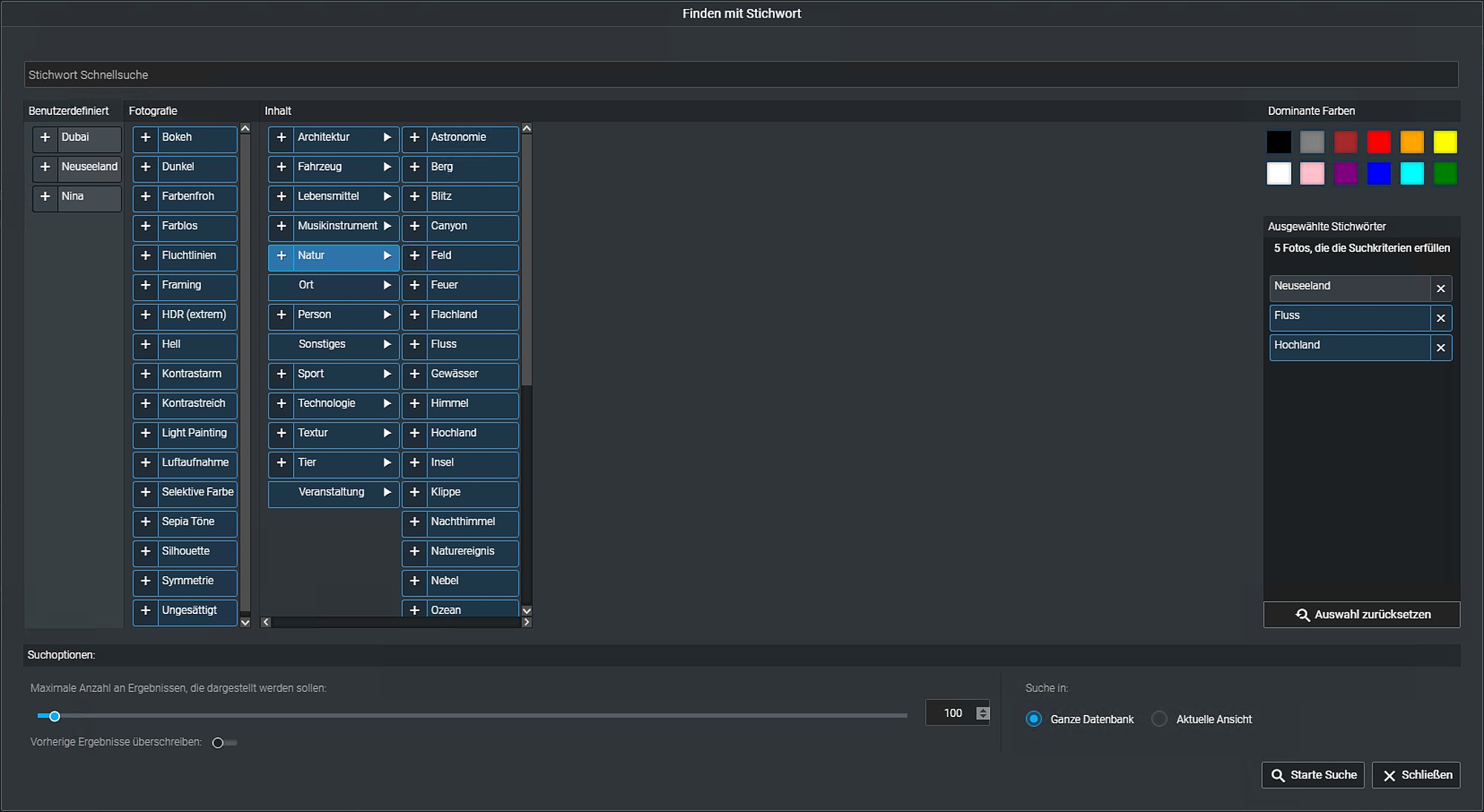Pick the cyan dominant color swatch

tap(1411, 174)
